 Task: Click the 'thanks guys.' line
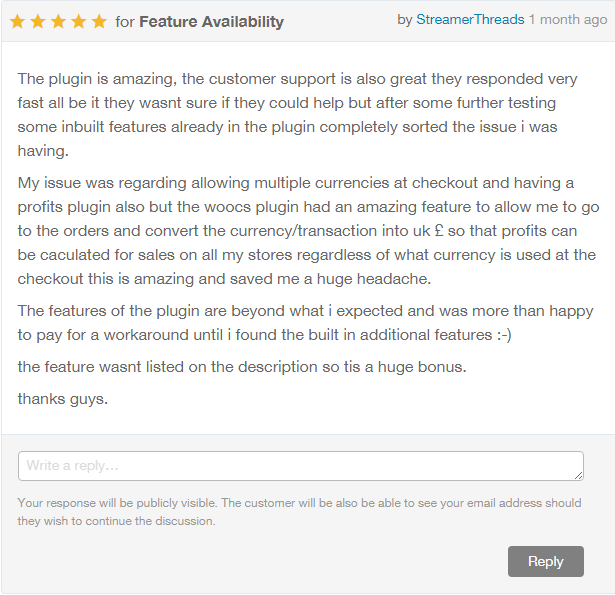63,399
